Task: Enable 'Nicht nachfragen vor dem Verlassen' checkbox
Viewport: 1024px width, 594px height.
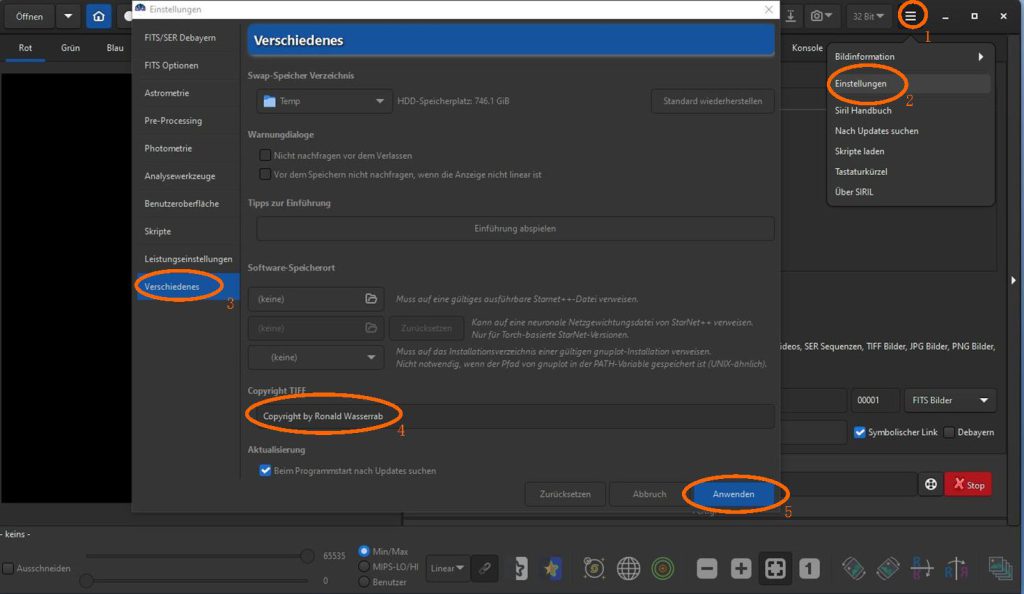Action: 265,156
